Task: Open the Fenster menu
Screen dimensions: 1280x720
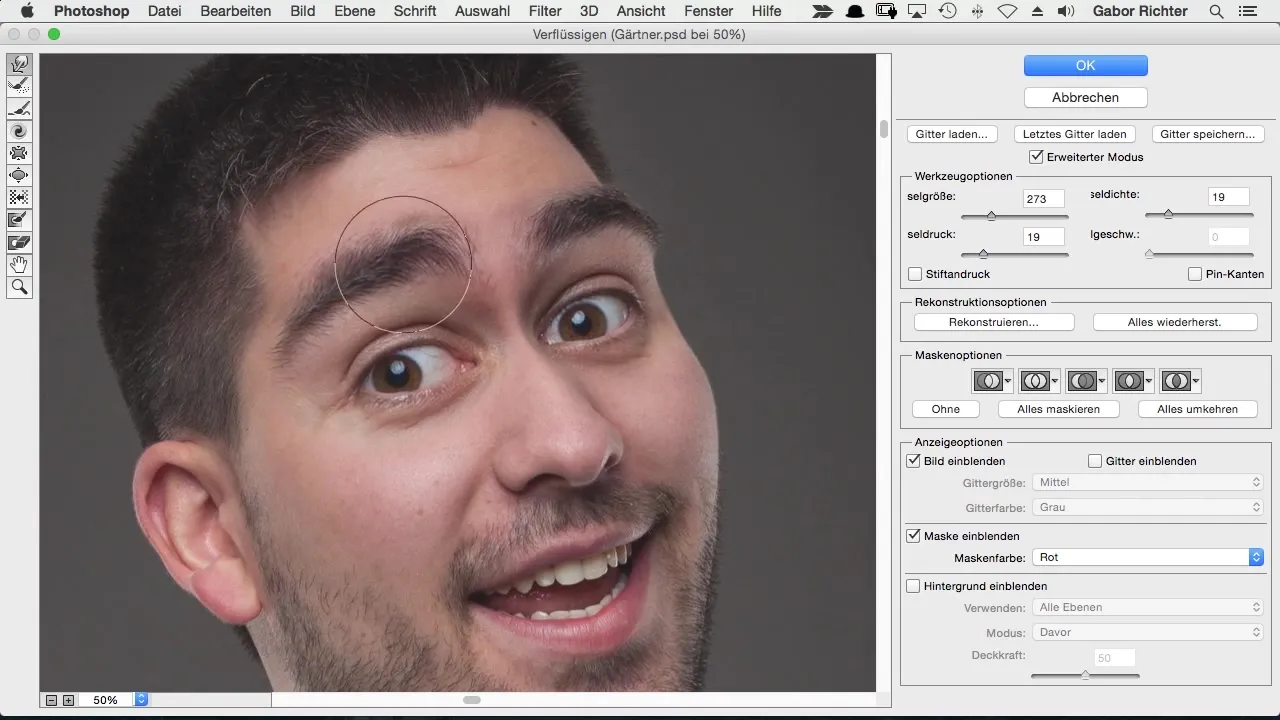Action: (709, 11)
